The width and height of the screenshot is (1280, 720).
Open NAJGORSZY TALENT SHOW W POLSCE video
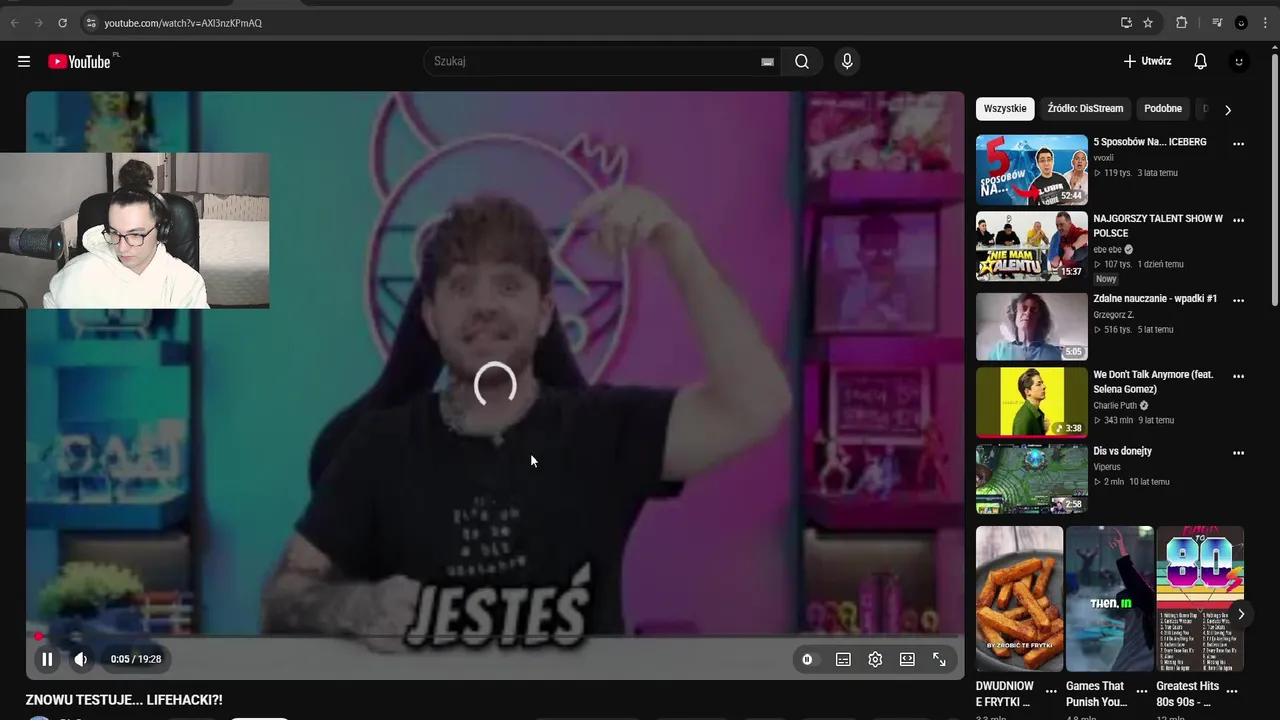(1158, 226)
